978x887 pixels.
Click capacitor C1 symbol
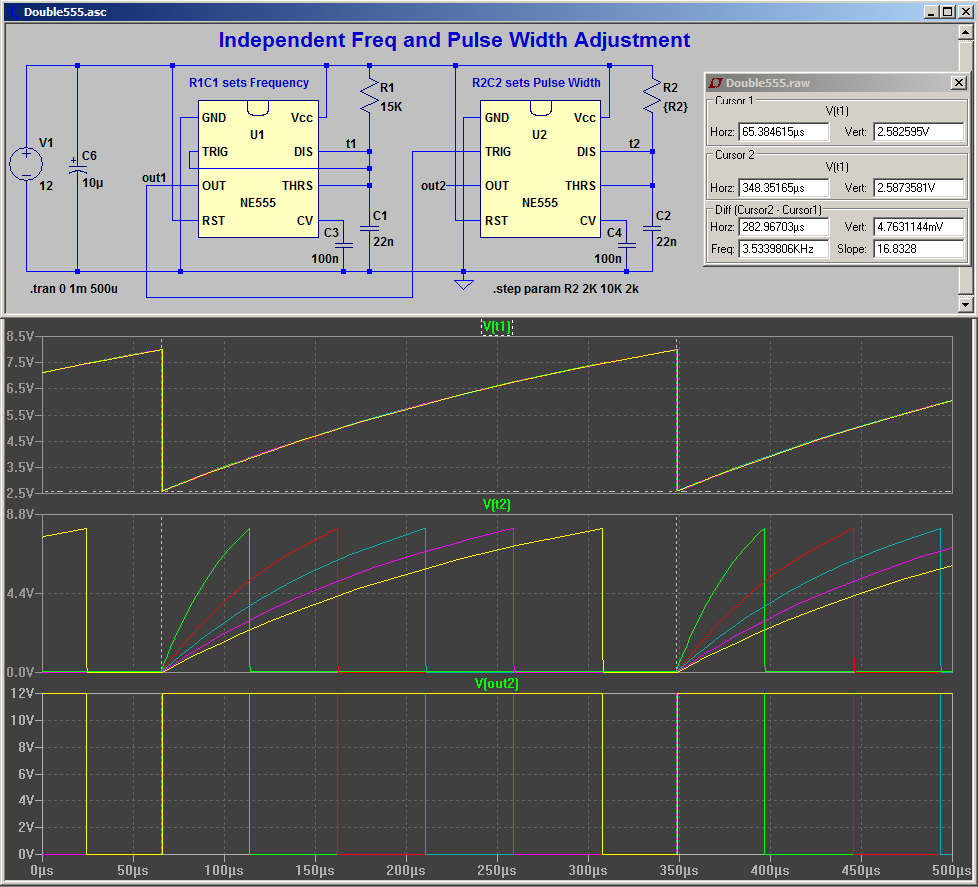[369, 228]
